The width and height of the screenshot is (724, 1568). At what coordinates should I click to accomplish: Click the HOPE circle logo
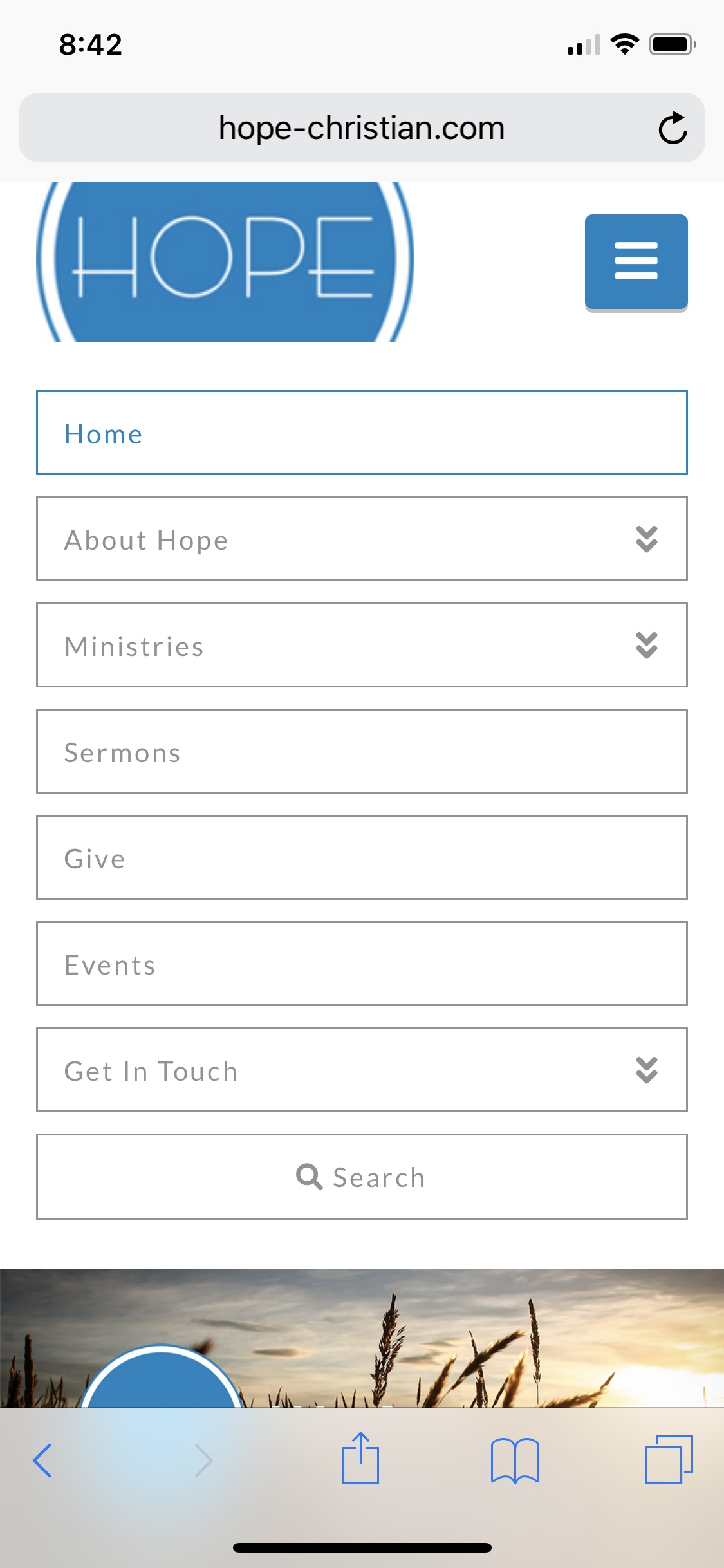coord(225,261)
